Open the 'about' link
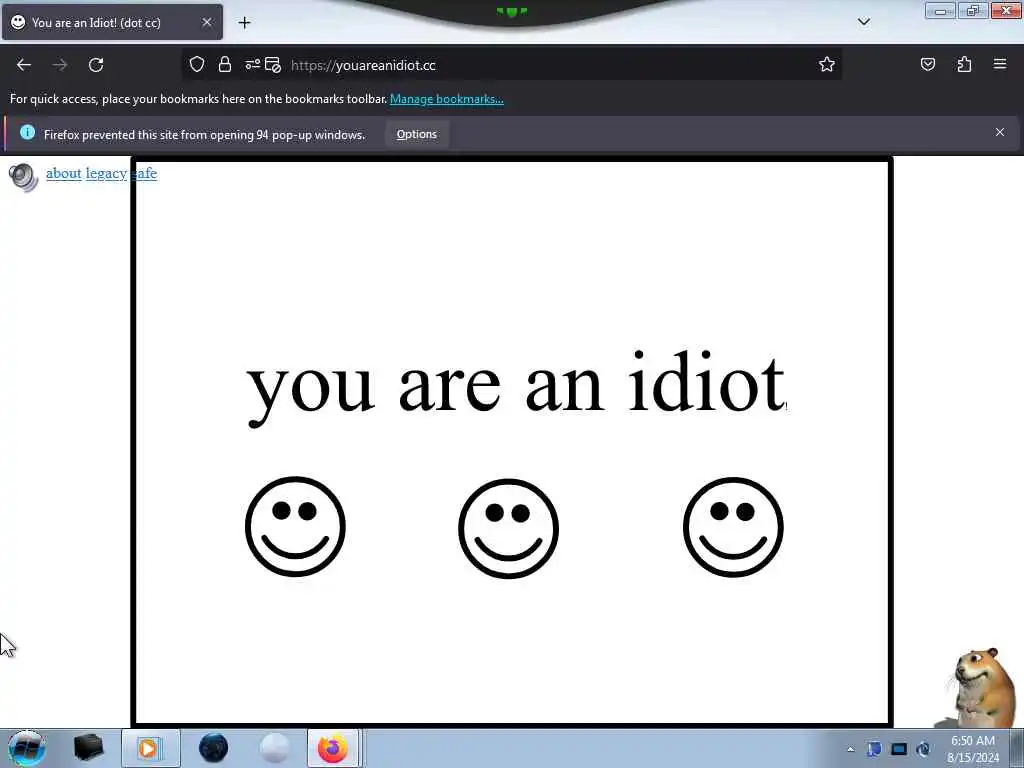The width and height of the screenshot is (1024, 768). tap(63, 173)
